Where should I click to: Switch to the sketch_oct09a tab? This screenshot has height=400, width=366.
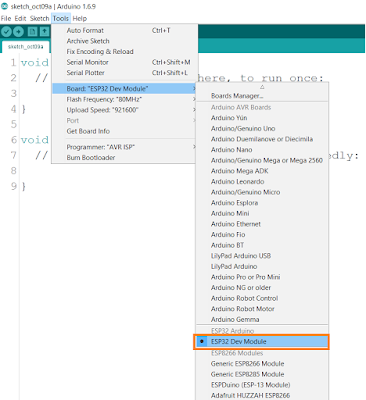tap(26, 47)
